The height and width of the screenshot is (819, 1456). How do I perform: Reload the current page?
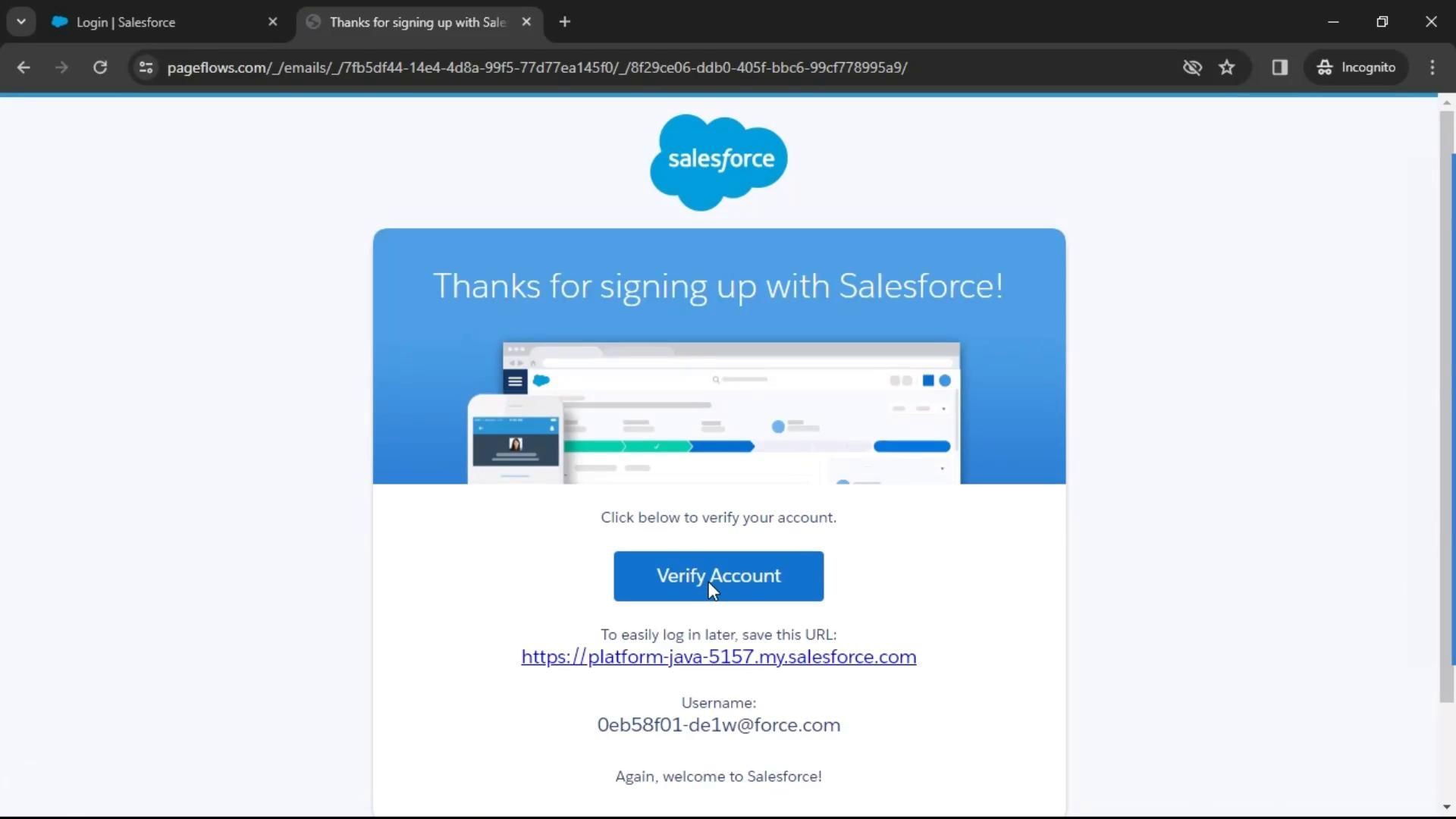click(x=100, y=67)
